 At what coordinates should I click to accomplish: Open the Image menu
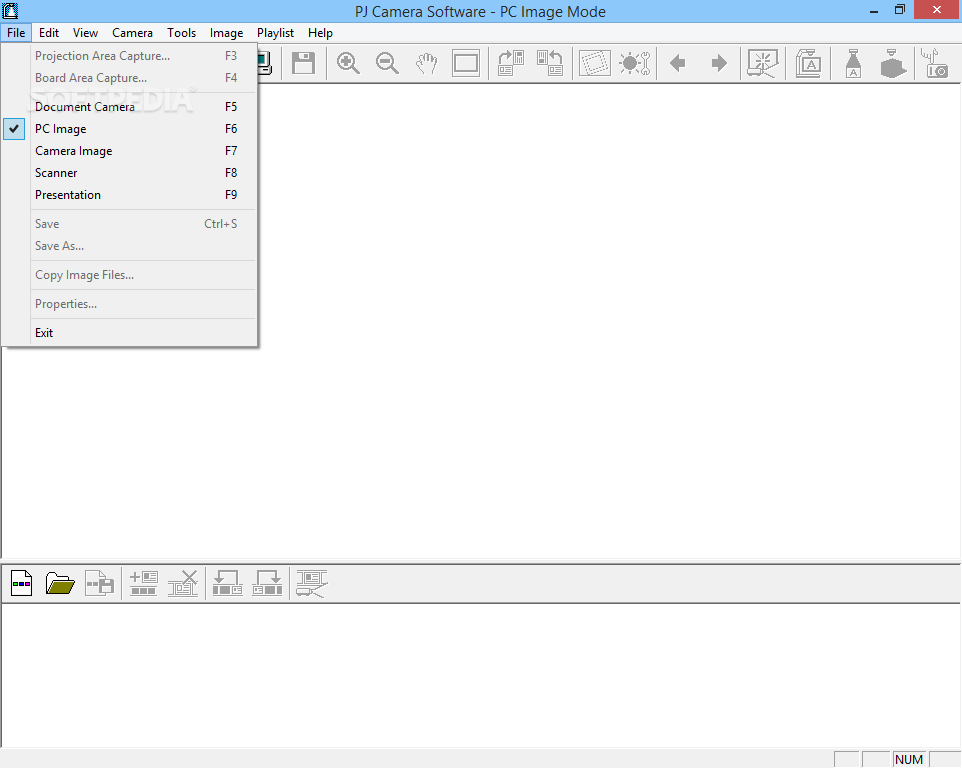click(226, 33)
